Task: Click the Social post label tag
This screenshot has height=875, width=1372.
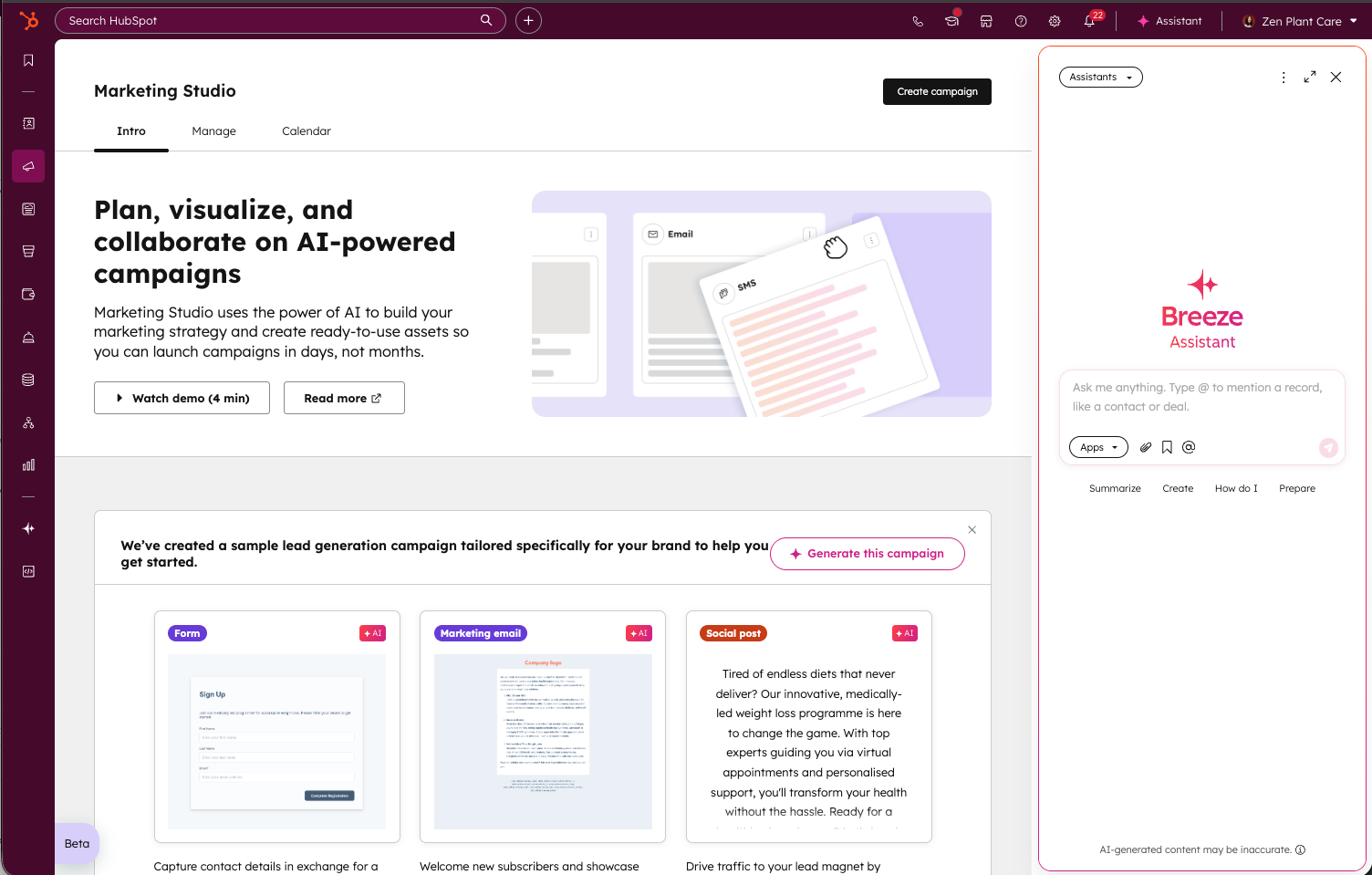Action: click(733, 633)
